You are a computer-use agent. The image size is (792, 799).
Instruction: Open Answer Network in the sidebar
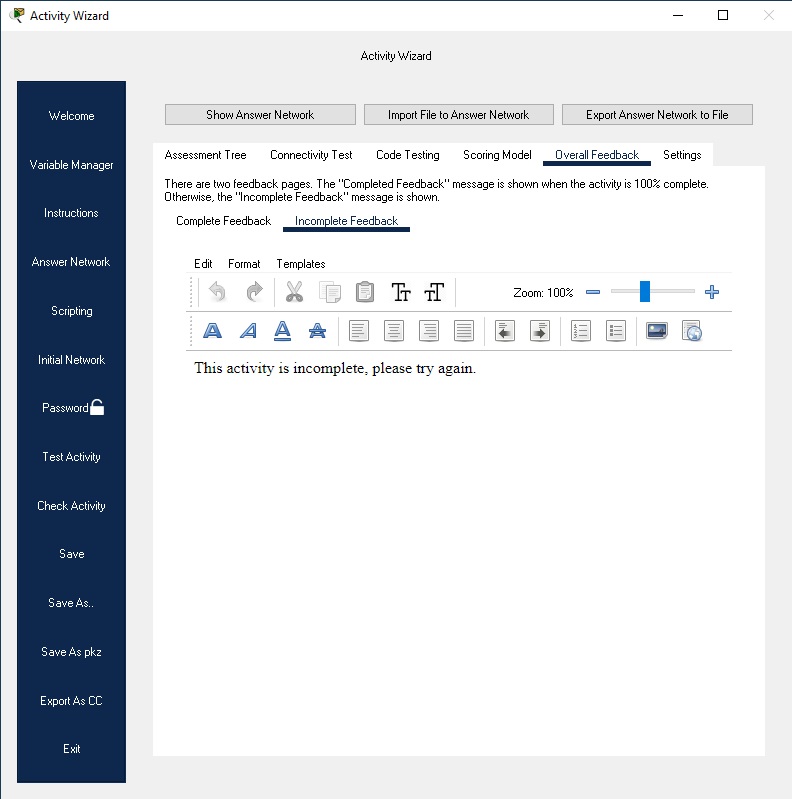point(71,262)
